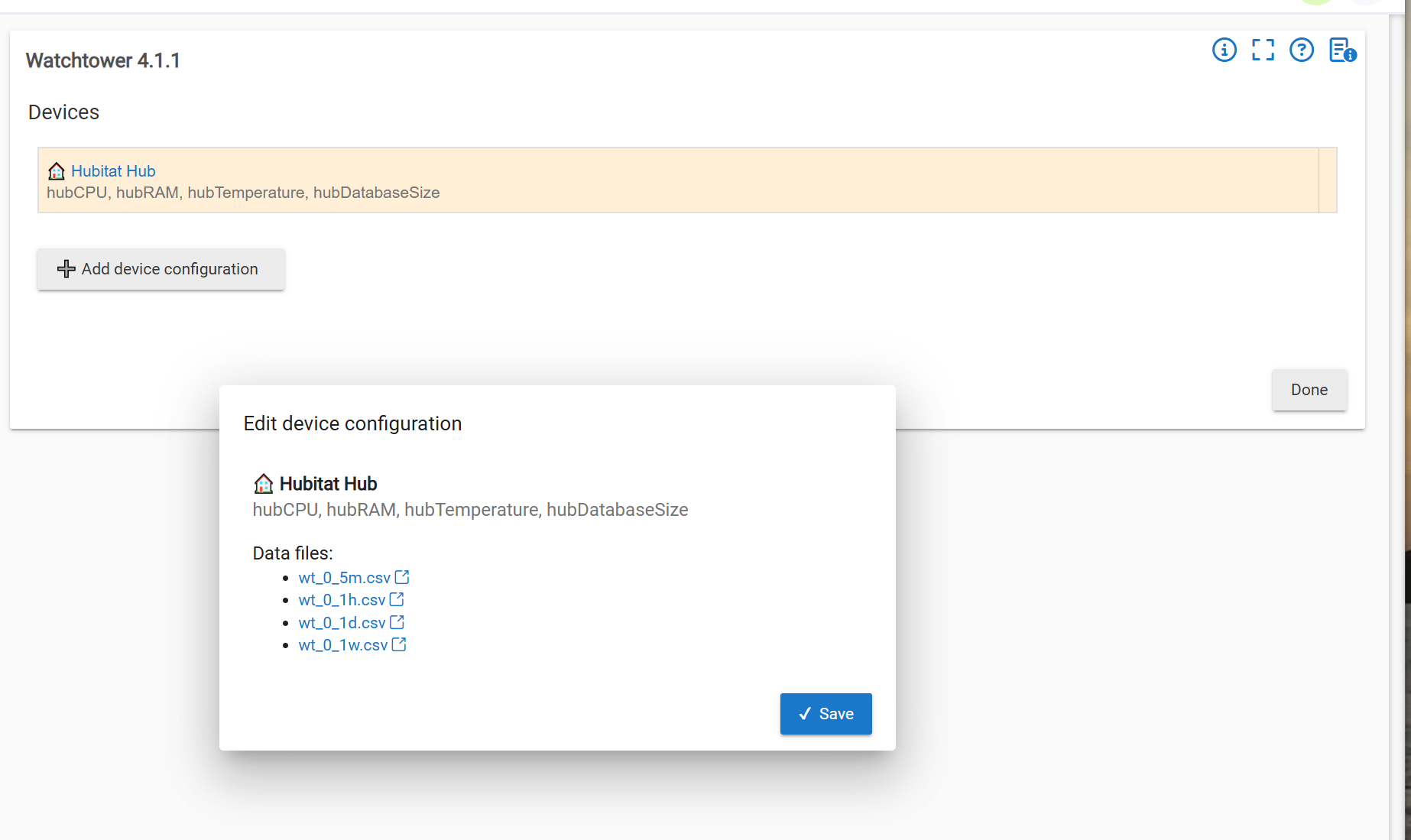Open wt_0_5m.csv data file link
The width and height of the screenshot is (1411, 840).
[x=345, y=578]
